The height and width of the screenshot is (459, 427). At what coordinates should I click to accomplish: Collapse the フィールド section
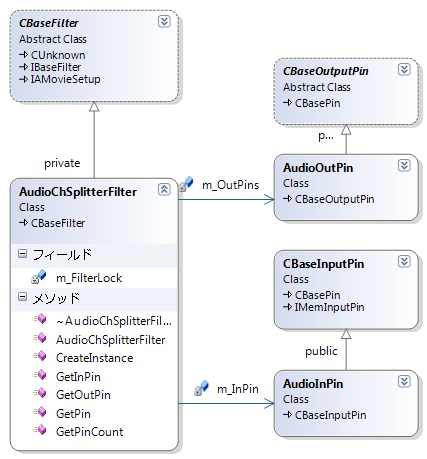(x=22, y=254)
